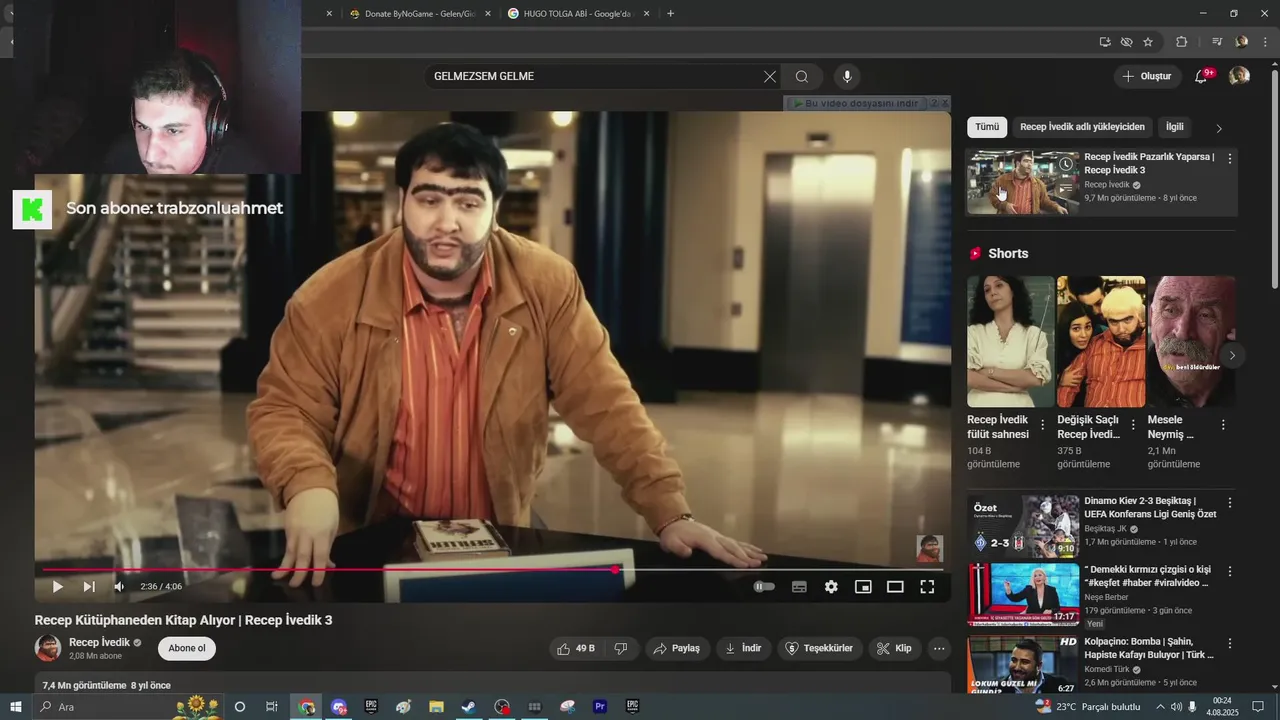The width and height of the screenshot is (1280, 720).
Task: Open options for Dinamo Kiev 2-3 Beşiktaş video
Action: [x=1230, y=502]
